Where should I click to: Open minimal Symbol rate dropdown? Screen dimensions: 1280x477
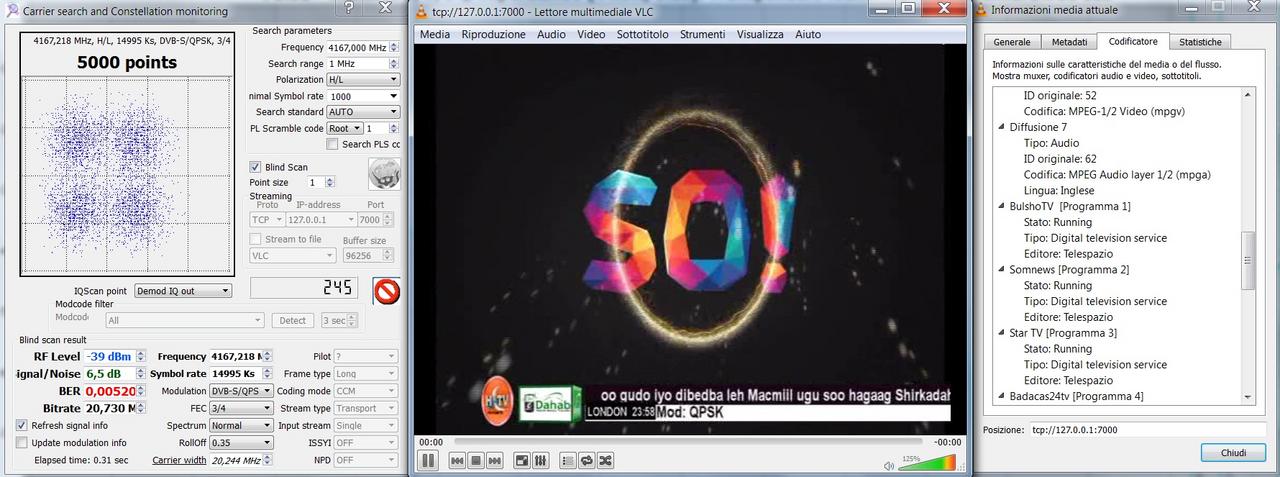pos(364,96)
